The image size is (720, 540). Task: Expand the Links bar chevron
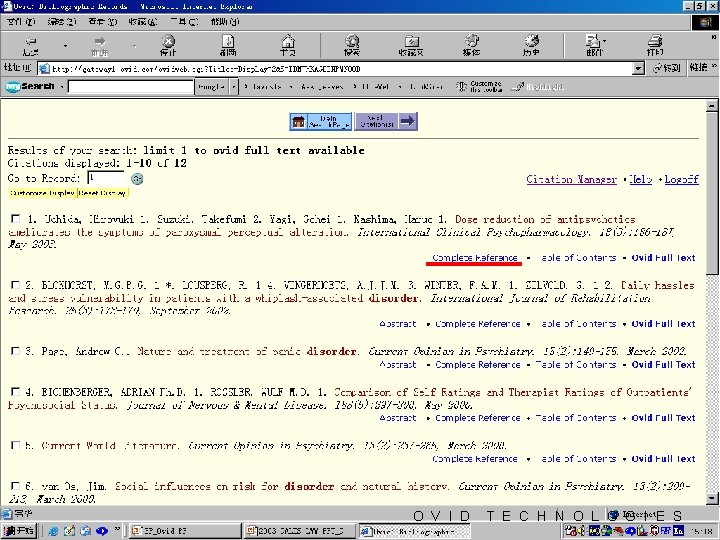point(714,67)
